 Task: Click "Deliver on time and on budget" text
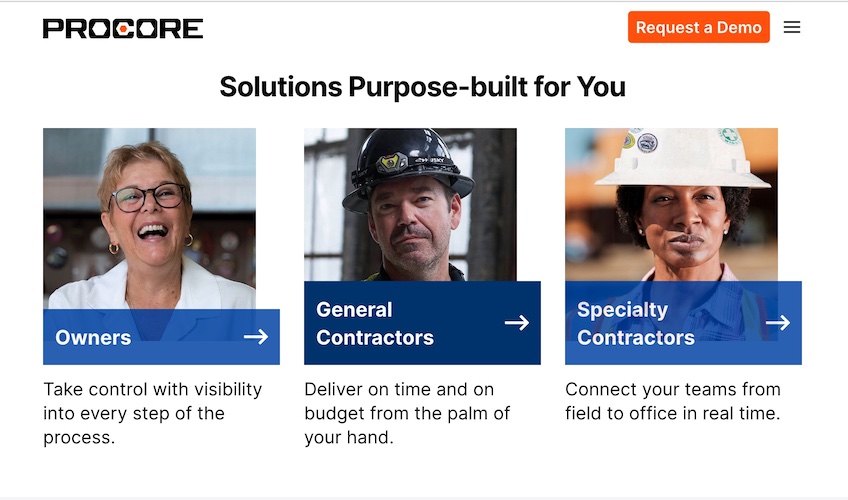(407, 413)
